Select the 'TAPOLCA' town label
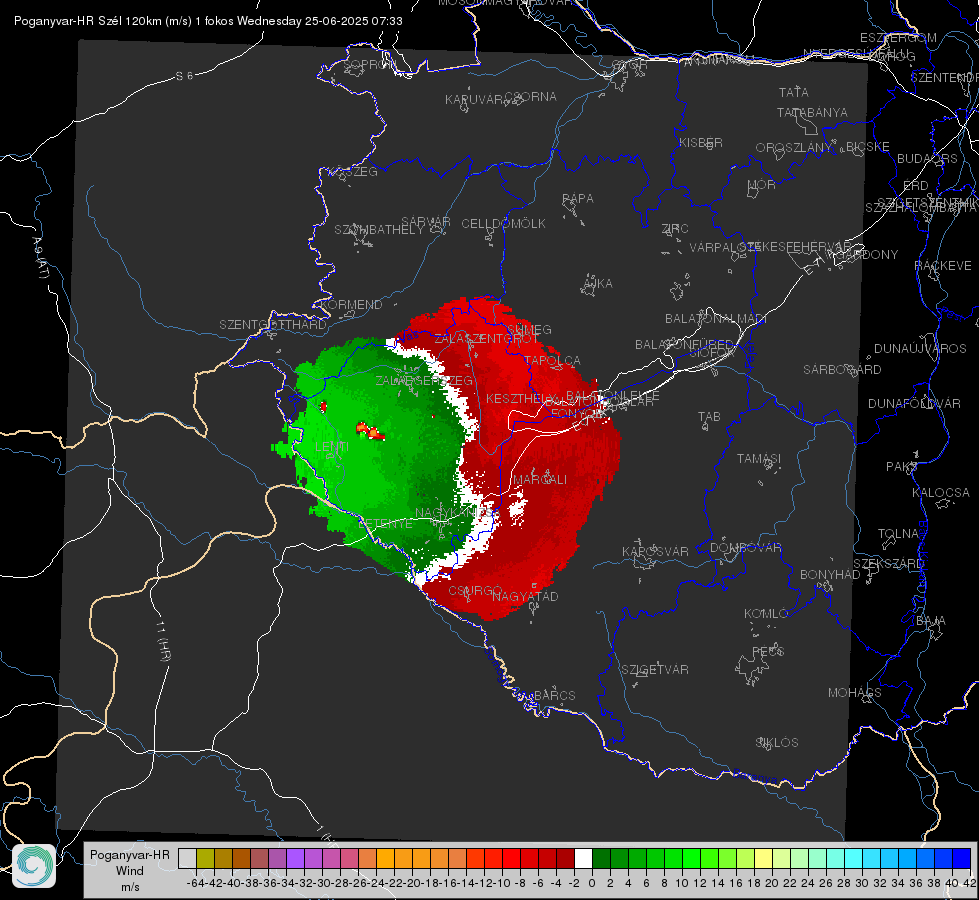The image size is (979, 900). pos(553,360)
